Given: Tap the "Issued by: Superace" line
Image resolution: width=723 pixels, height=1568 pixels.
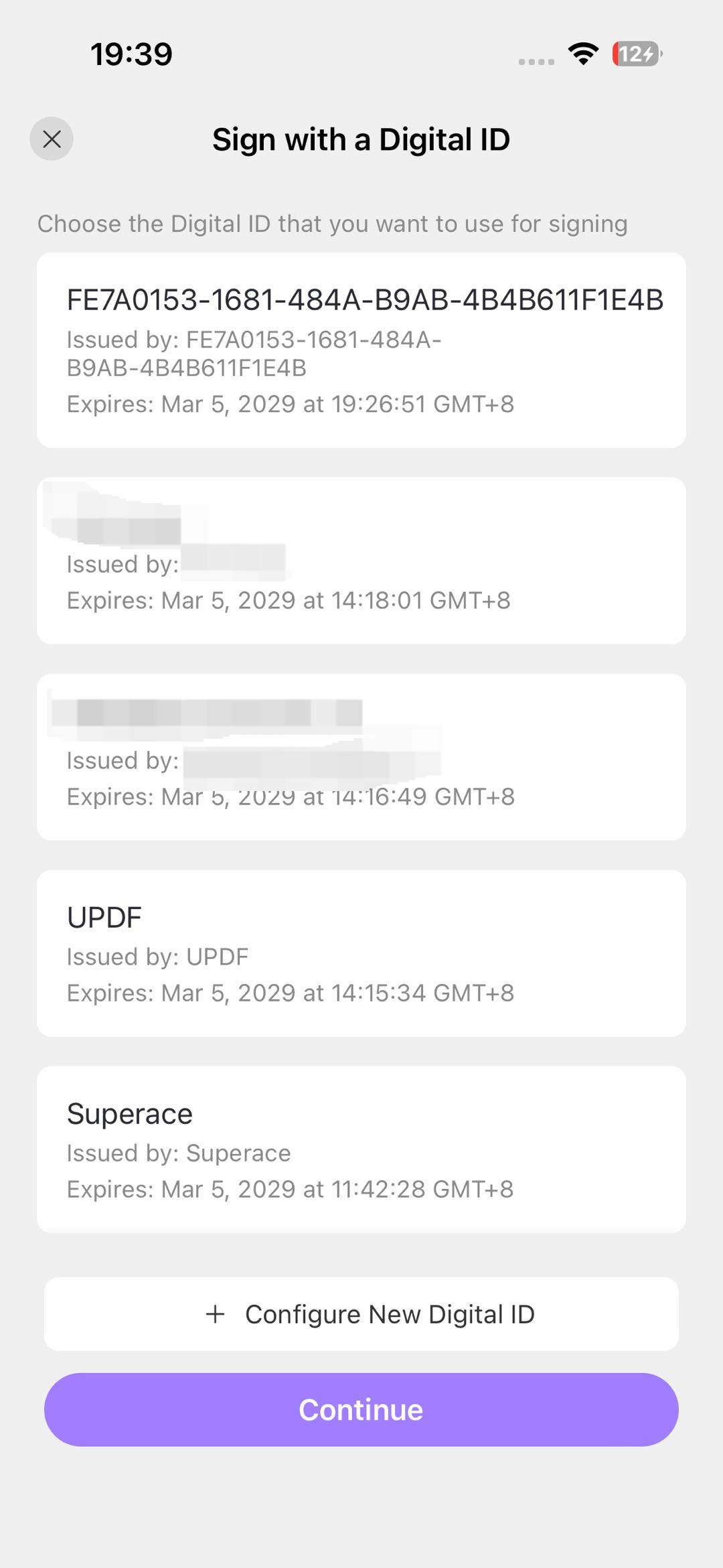Looking at the screenshot, I should click(x=179, y=1153).
